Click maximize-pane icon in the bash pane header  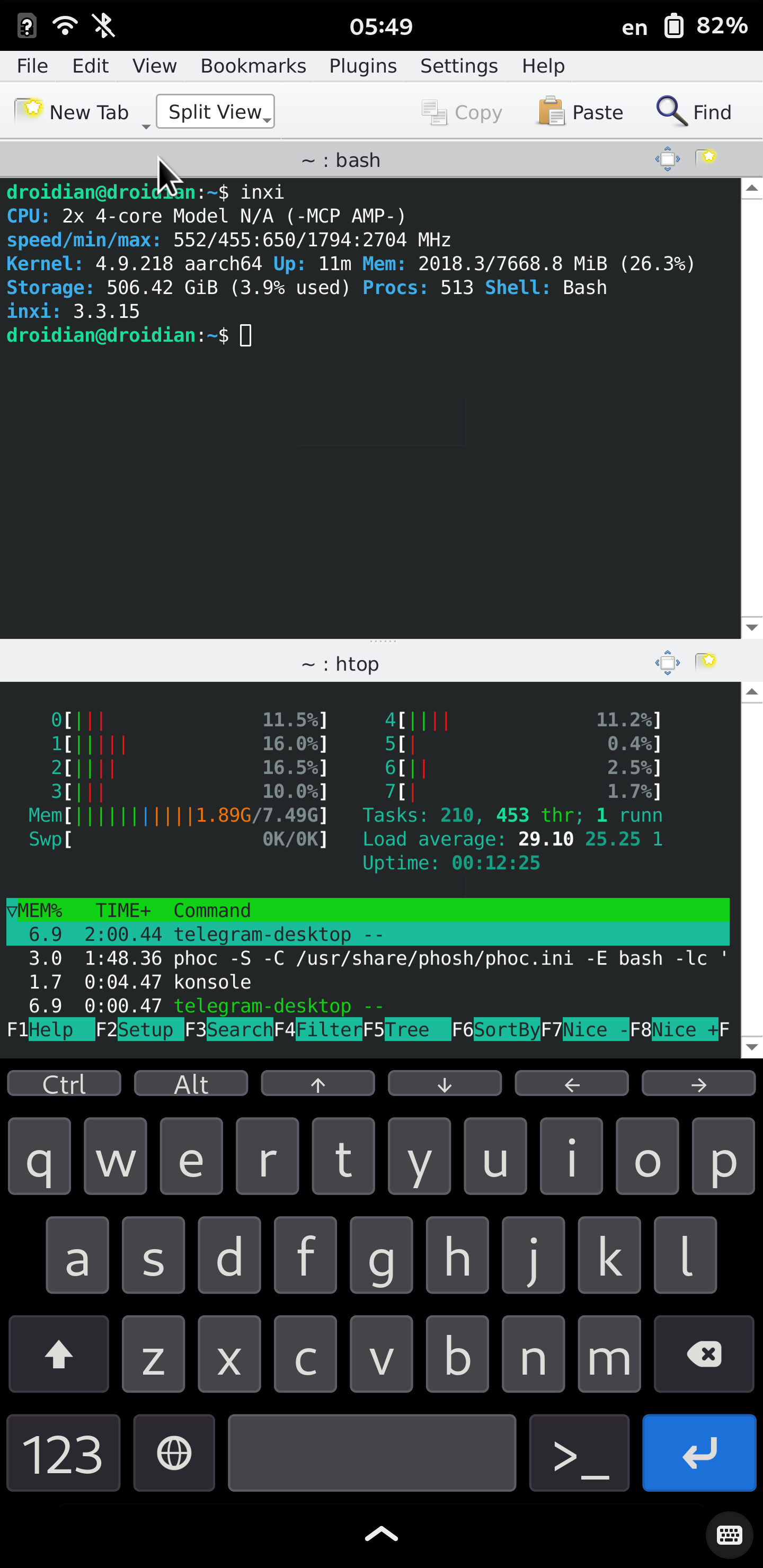pos(667,159)
